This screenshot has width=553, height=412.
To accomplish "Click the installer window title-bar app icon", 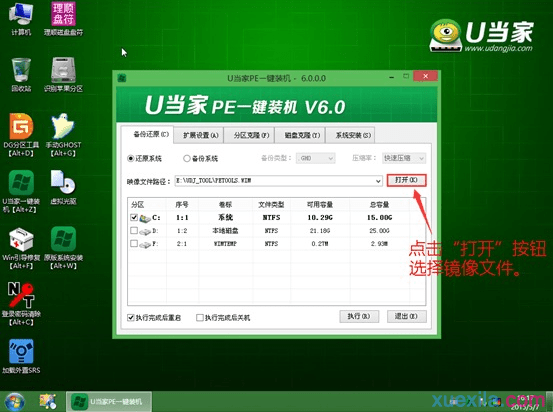I will (122, 78).
